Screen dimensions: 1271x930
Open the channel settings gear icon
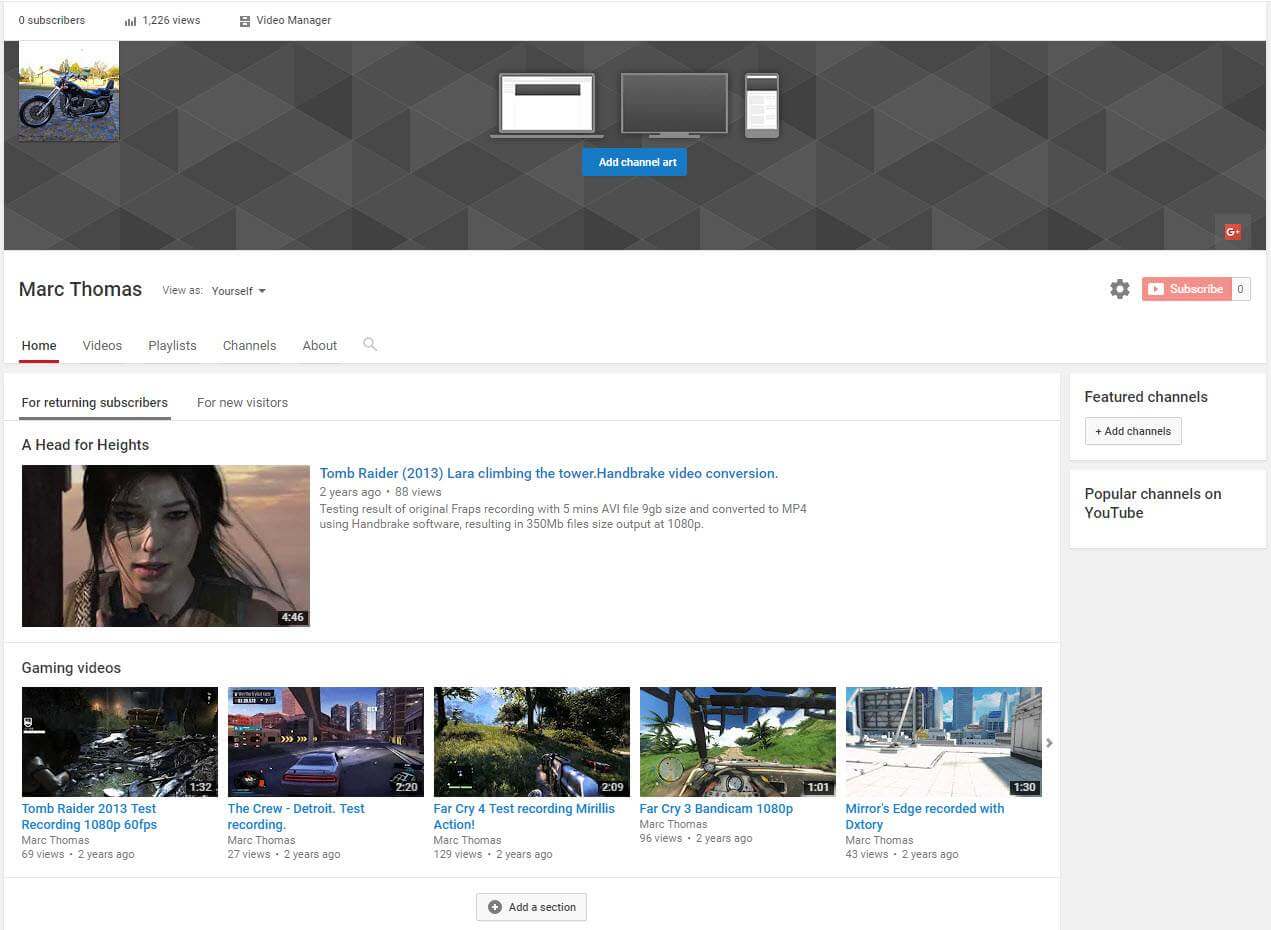click(1120, 289)
